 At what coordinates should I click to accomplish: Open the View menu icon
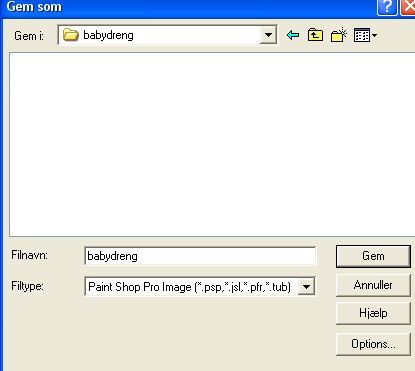[362, 35]
